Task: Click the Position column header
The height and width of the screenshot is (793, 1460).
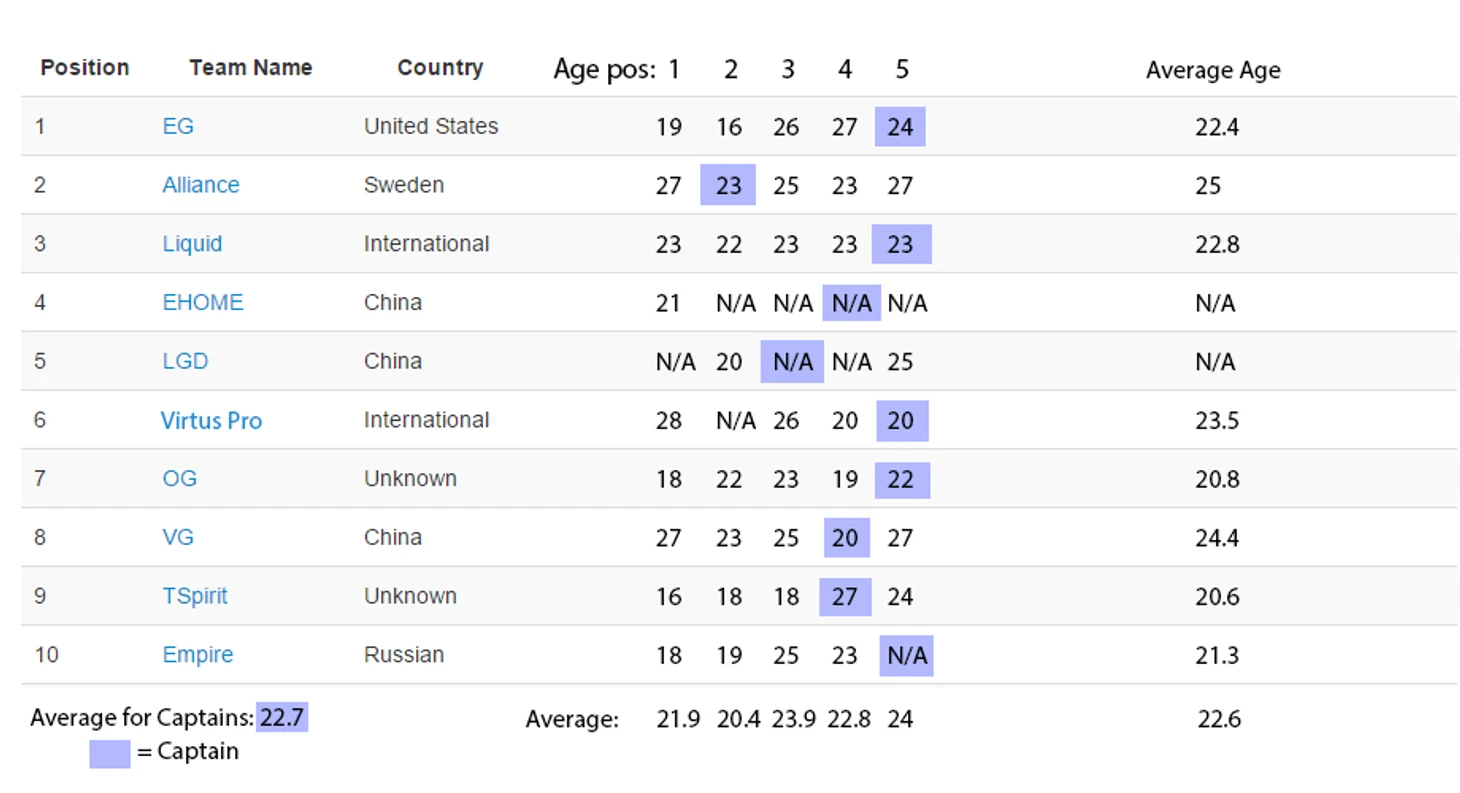Action: (85, 68)
